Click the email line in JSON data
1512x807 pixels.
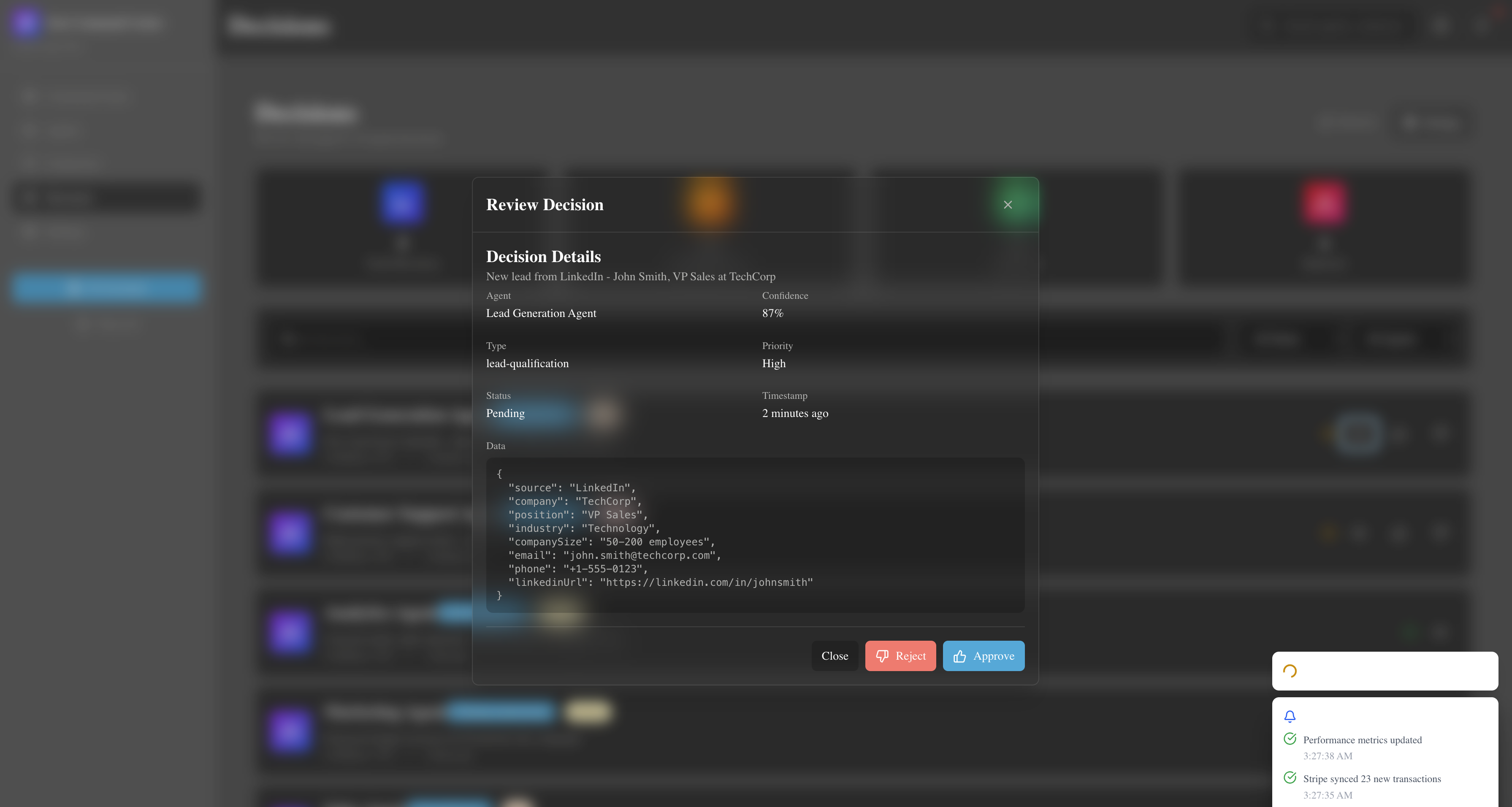click(x=614, y=555)
